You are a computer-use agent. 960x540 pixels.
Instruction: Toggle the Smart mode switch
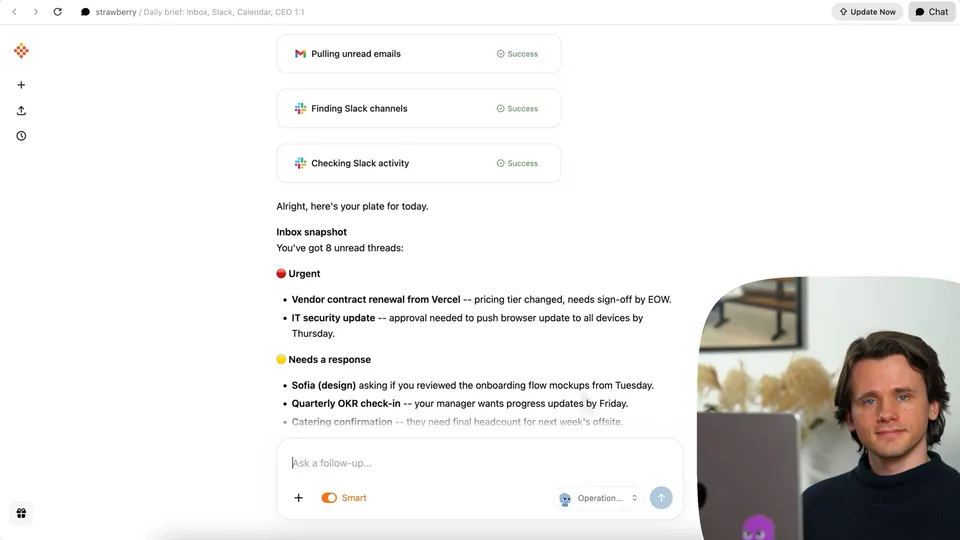[x=329, y=498]
